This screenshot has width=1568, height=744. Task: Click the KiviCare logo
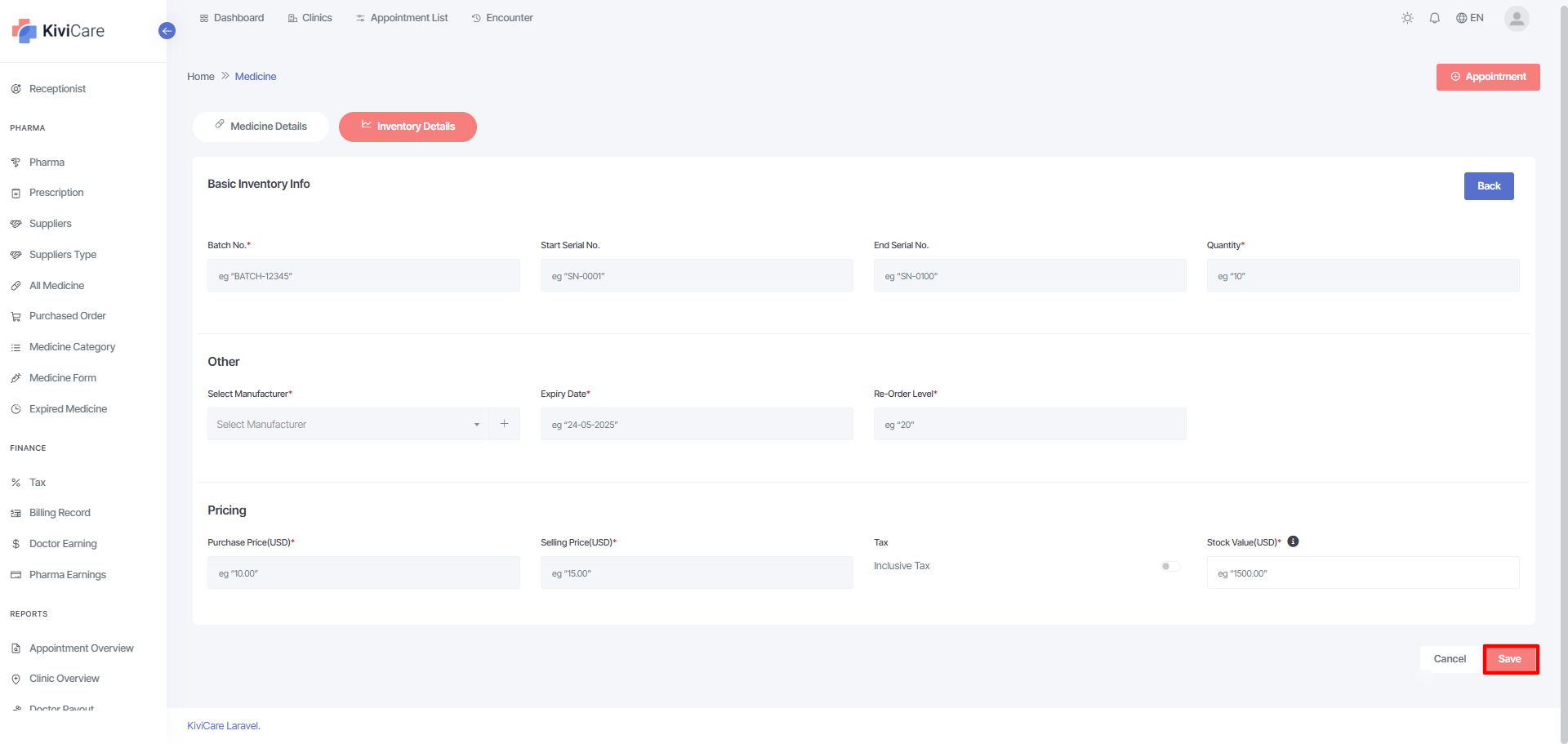click(x=59, y=31)
